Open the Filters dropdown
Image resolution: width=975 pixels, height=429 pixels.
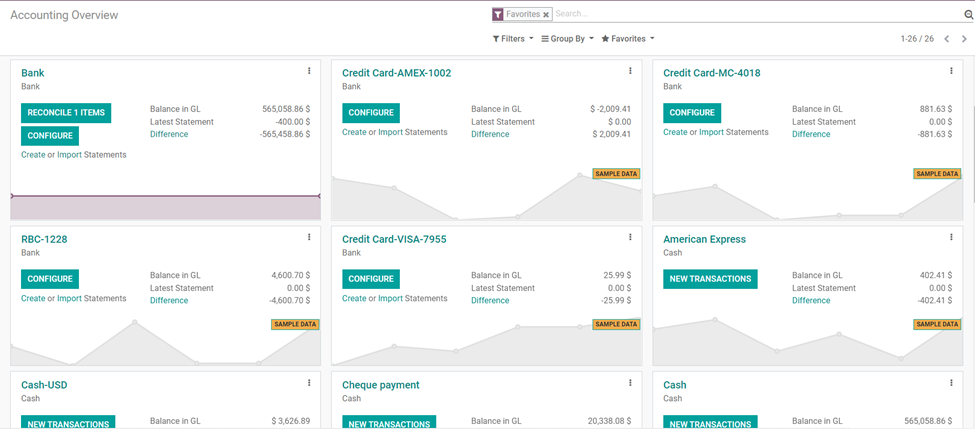point(513,39)
